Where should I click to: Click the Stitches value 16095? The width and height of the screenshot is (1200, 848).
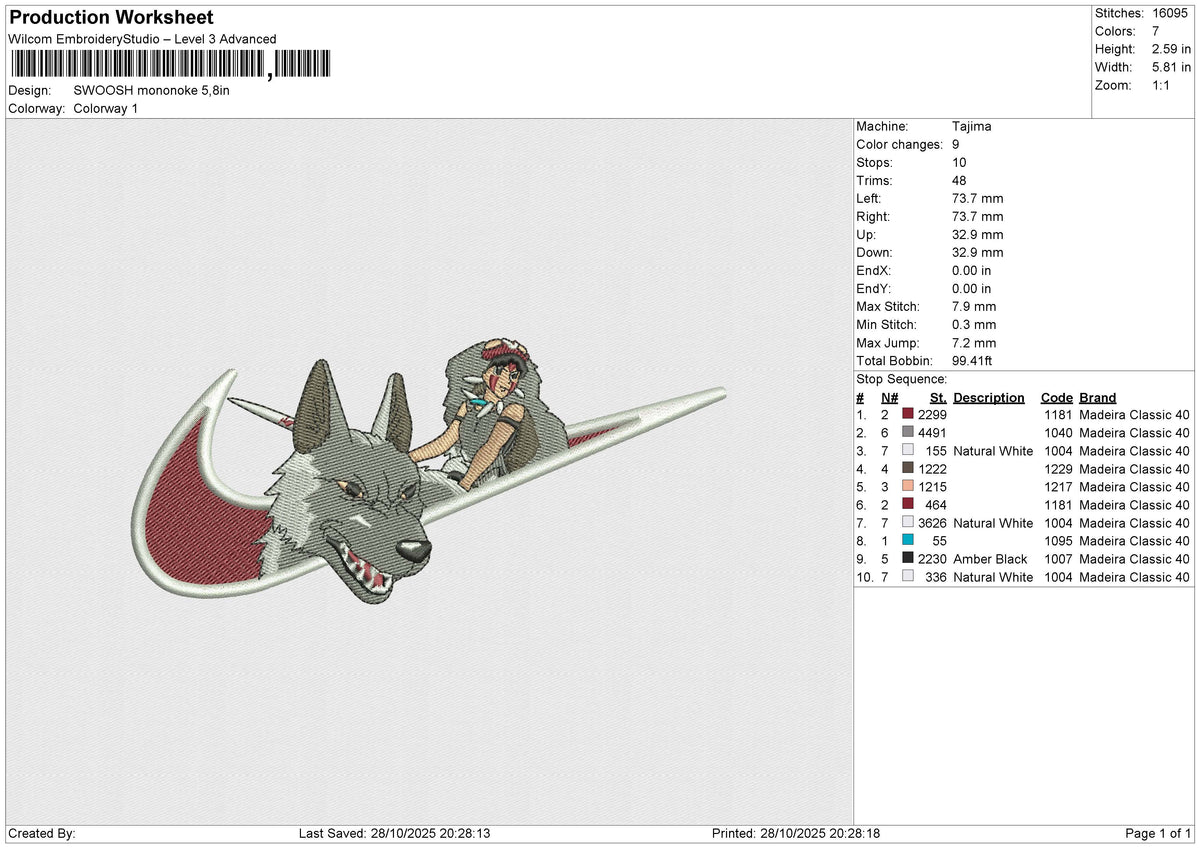(1172, 13)
